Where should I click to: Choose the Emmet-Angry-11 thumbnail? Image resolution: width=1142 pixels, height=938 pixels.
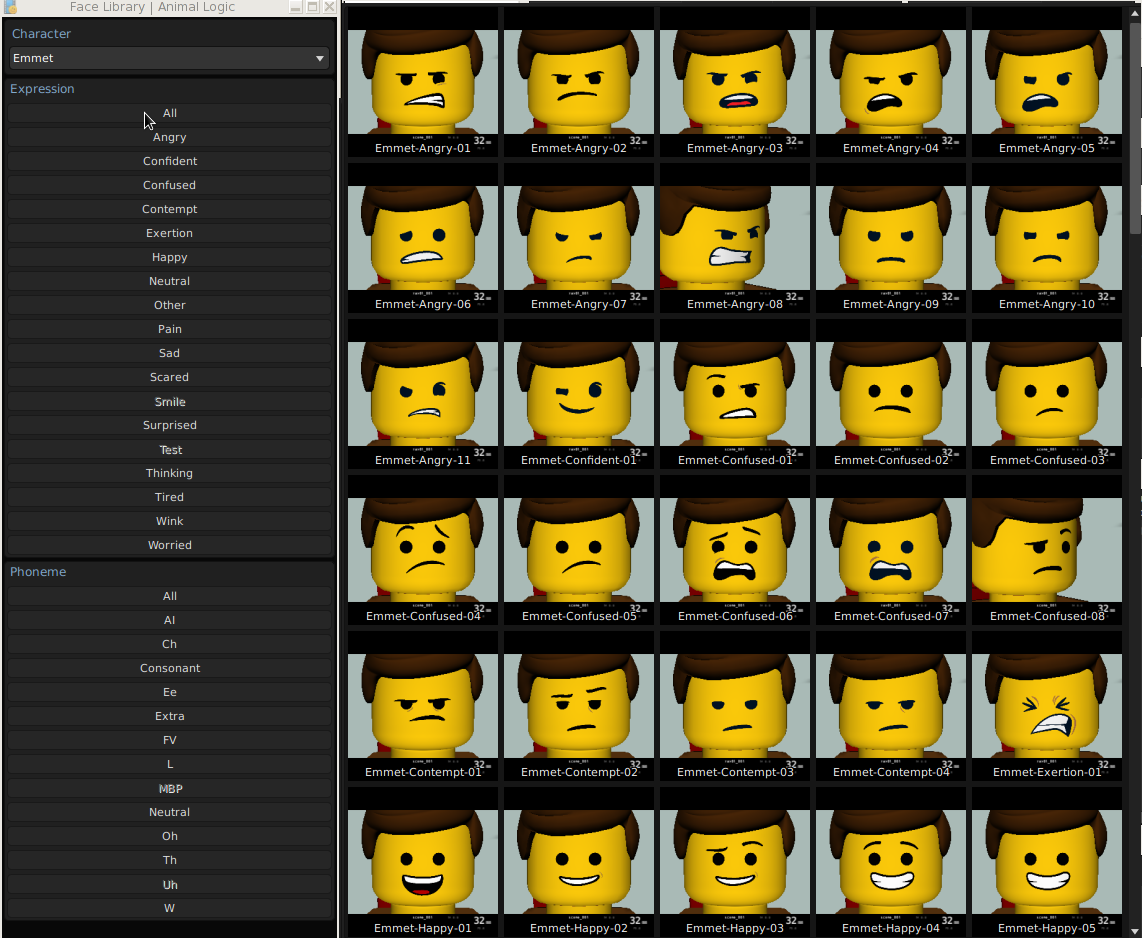422,394
